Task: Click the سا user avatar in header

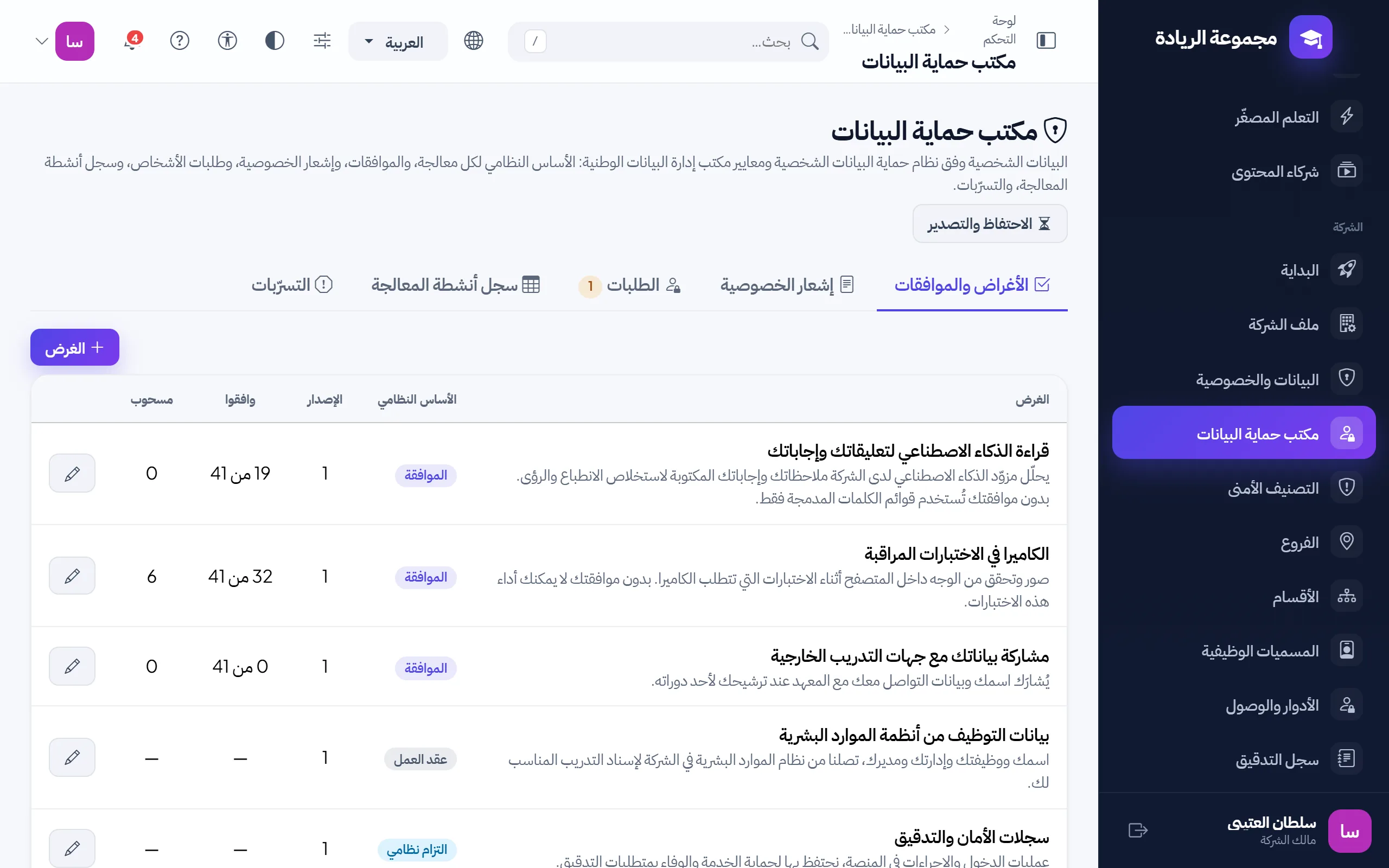Action: tap(75, 41)
